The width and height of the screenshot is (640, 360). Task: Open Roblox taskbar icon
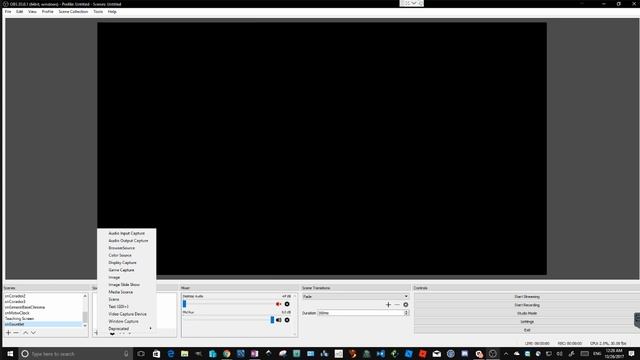423,353
